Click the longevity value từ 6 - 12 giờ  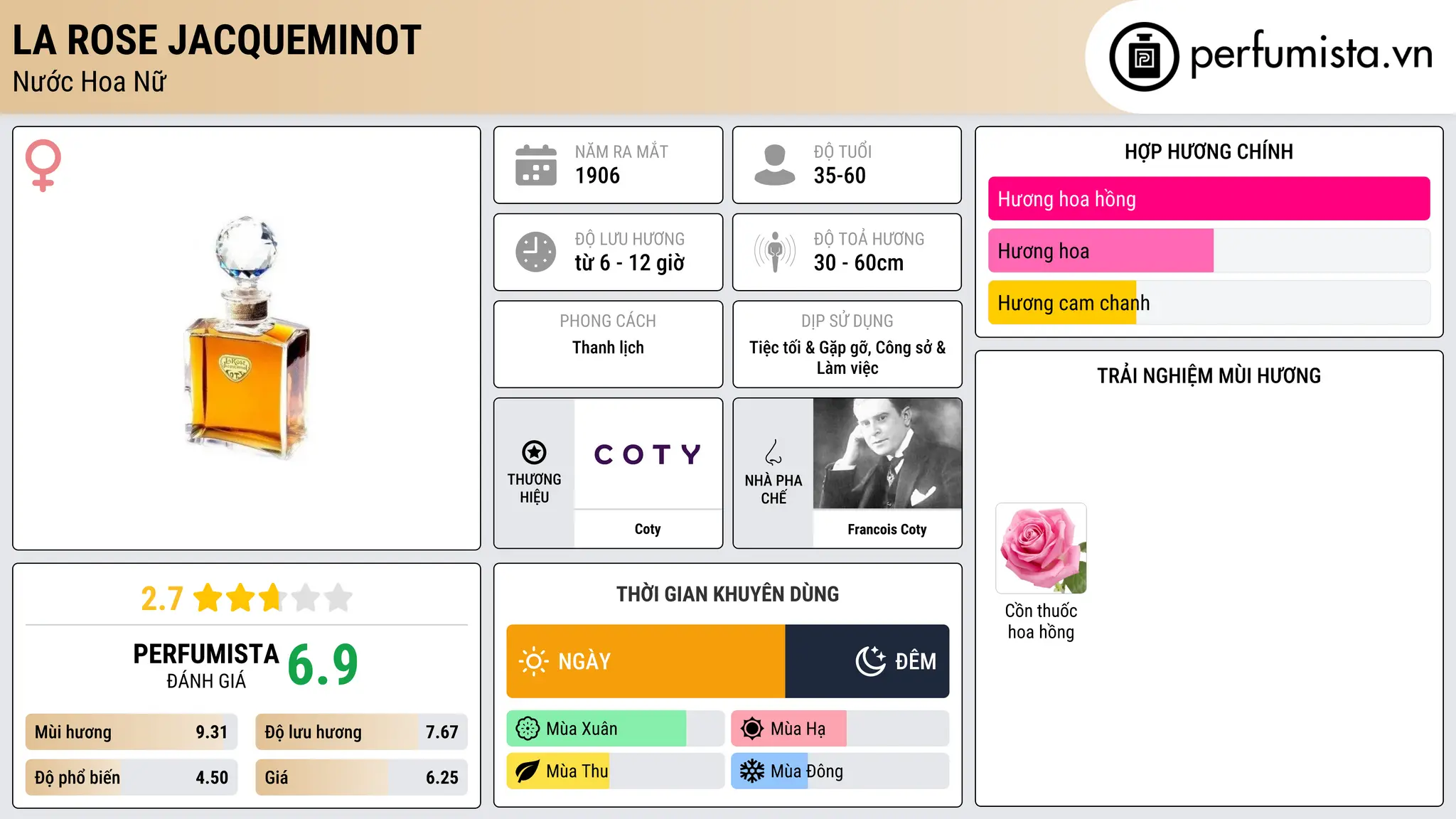click(x=630, y=263)
